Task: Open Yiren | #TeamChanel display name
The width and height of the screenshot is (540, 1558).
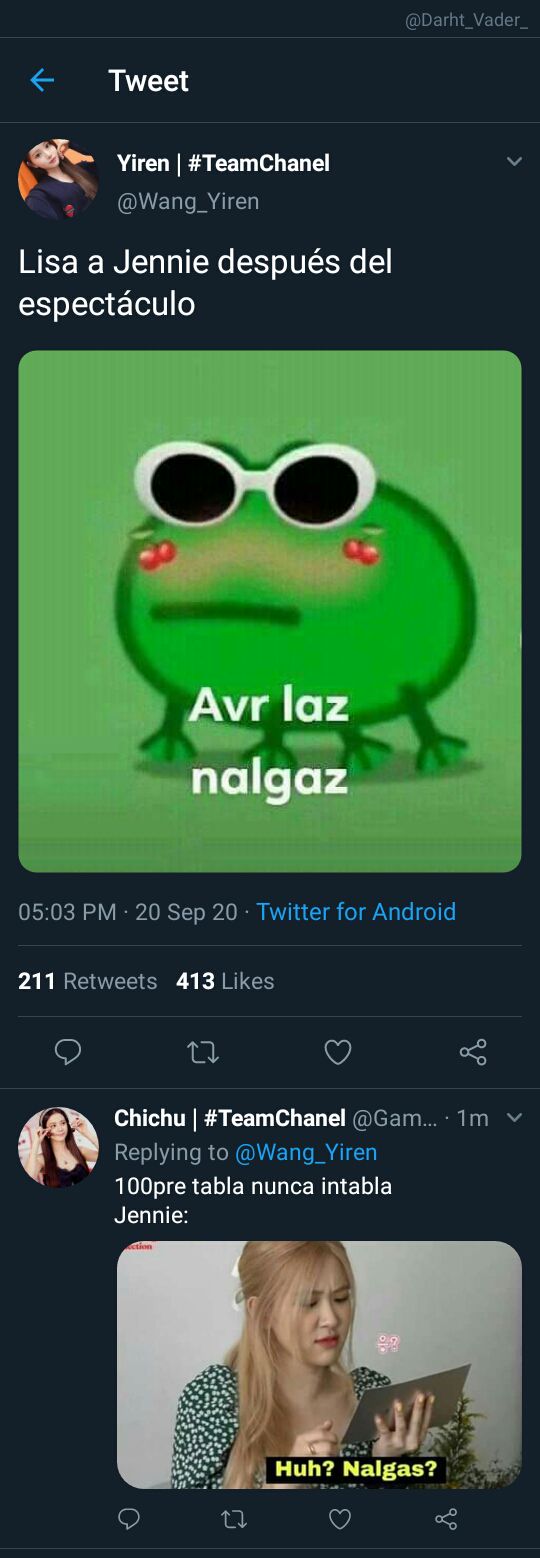Action: pos(223,163)
